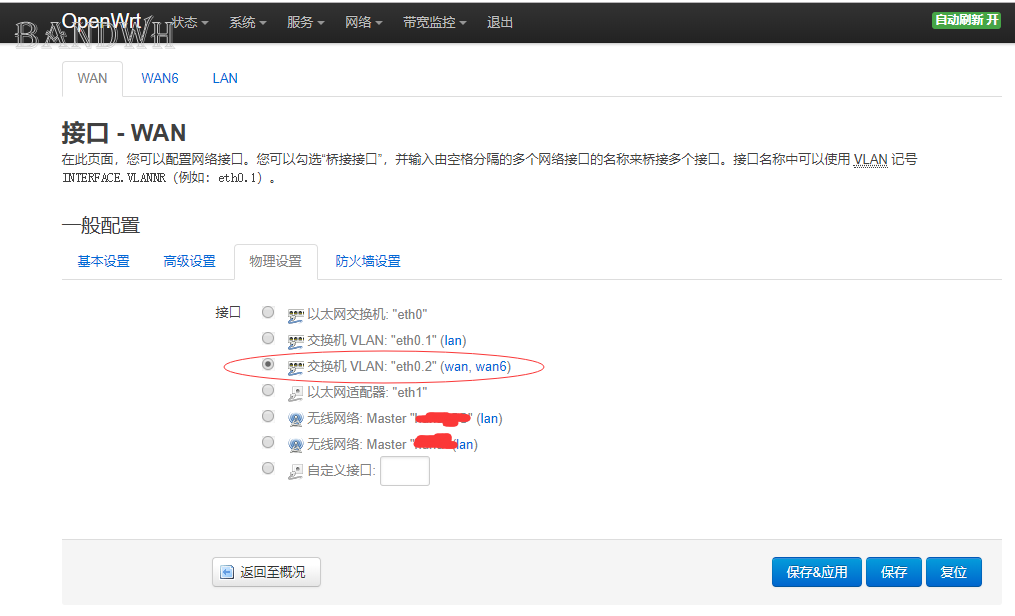The image size is (1015, 616).
Task: Switch to the LAN interface tab
Action: point(225,78)
